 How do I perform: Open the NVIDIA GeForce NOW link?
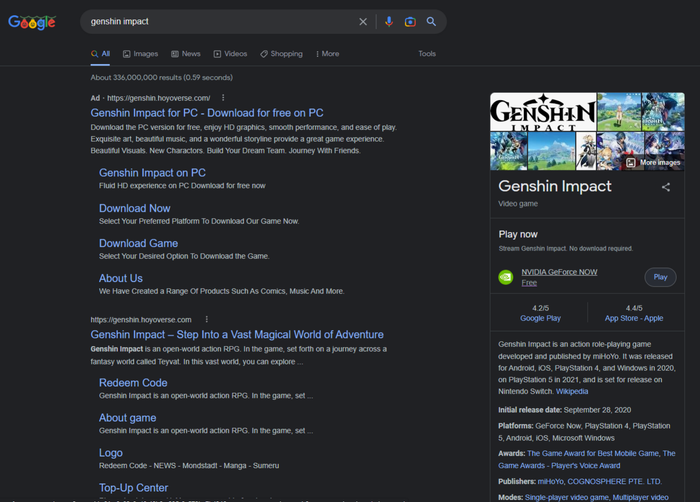pyautogui.click(x=559, y=272)
